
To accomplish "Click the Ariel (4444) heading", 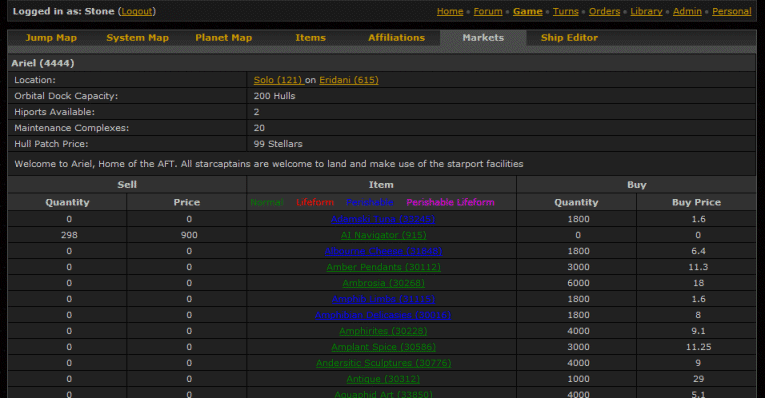I will pyautogui.click(x=43, y=63).
